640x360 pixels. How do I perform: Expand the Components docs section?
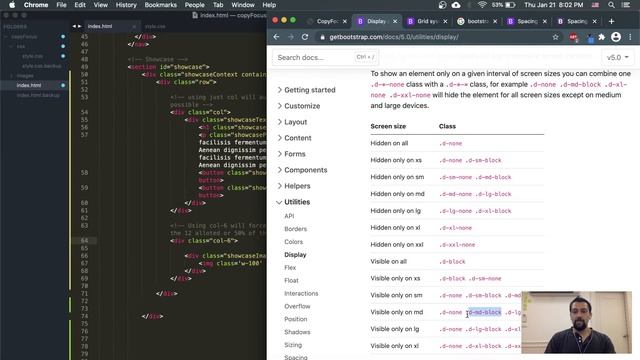(302, 170)
